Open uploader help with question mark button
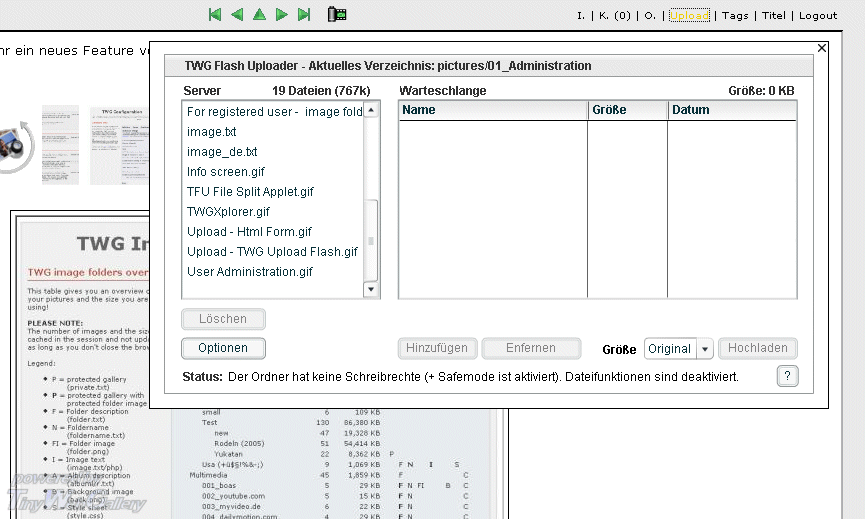This screenshot has width=865, height=519. click(x=787, y=376)
